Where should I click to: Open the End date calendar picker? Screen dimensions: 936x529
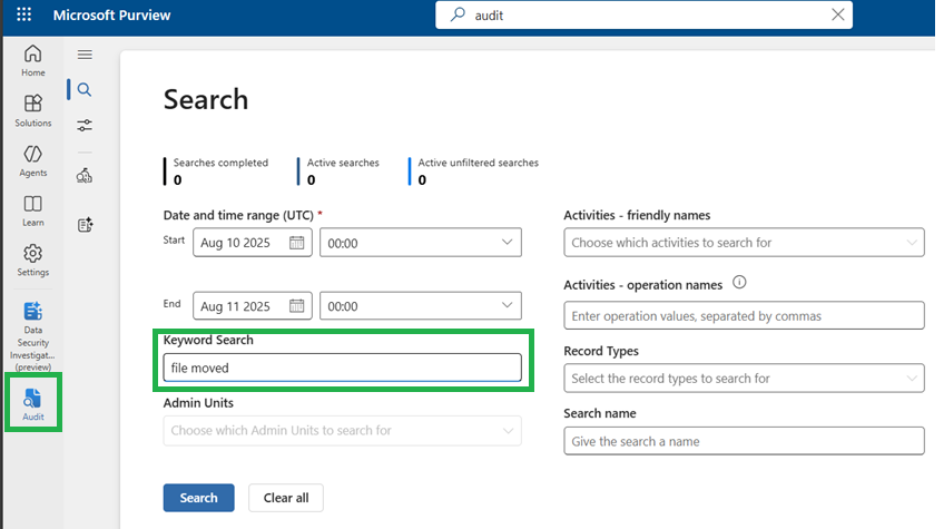(x=297, y=306)
